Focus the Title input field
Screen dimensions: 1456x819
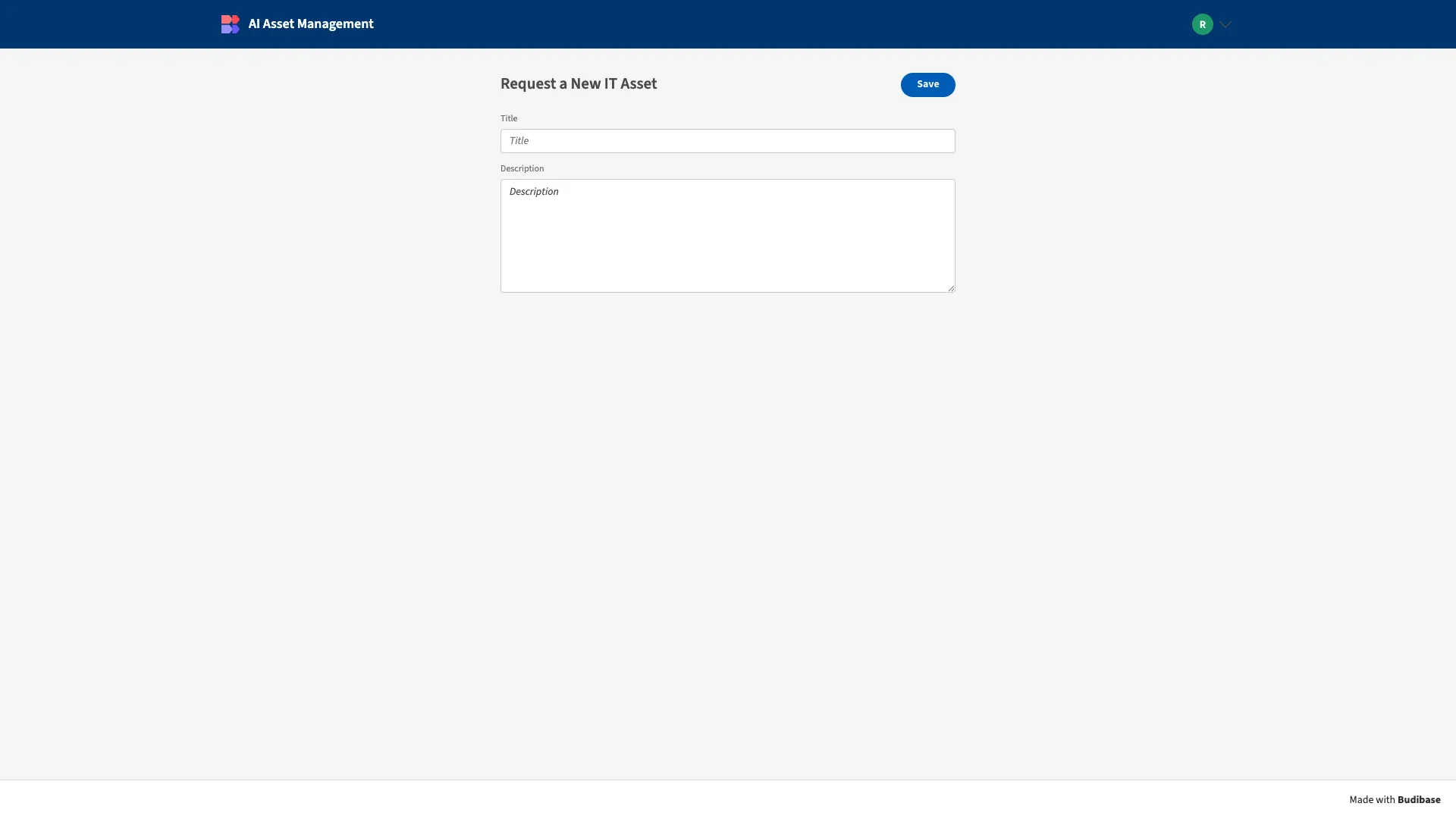[x=727, y=141]
